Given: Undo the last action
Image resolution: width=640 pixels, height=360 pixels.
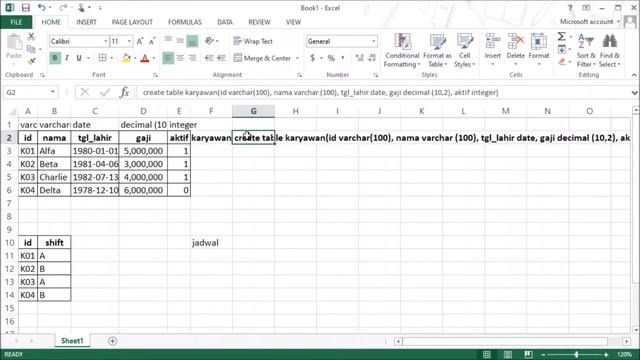Looking at the screenshot, I should coord(41,7).
